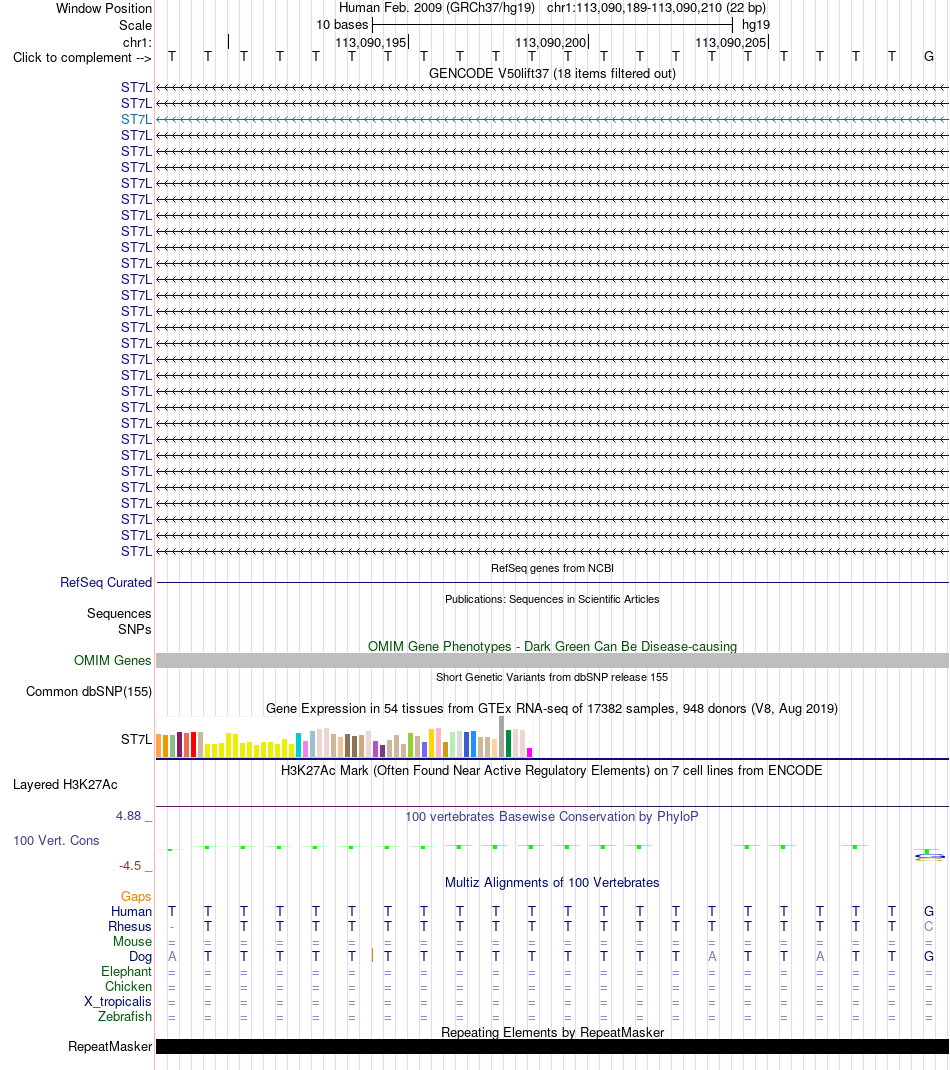The height and width of the screenshot is (1070, 950).
Task: Open the OMIM Gene Phenotypes track title
Action: click(x=552, y=646)
